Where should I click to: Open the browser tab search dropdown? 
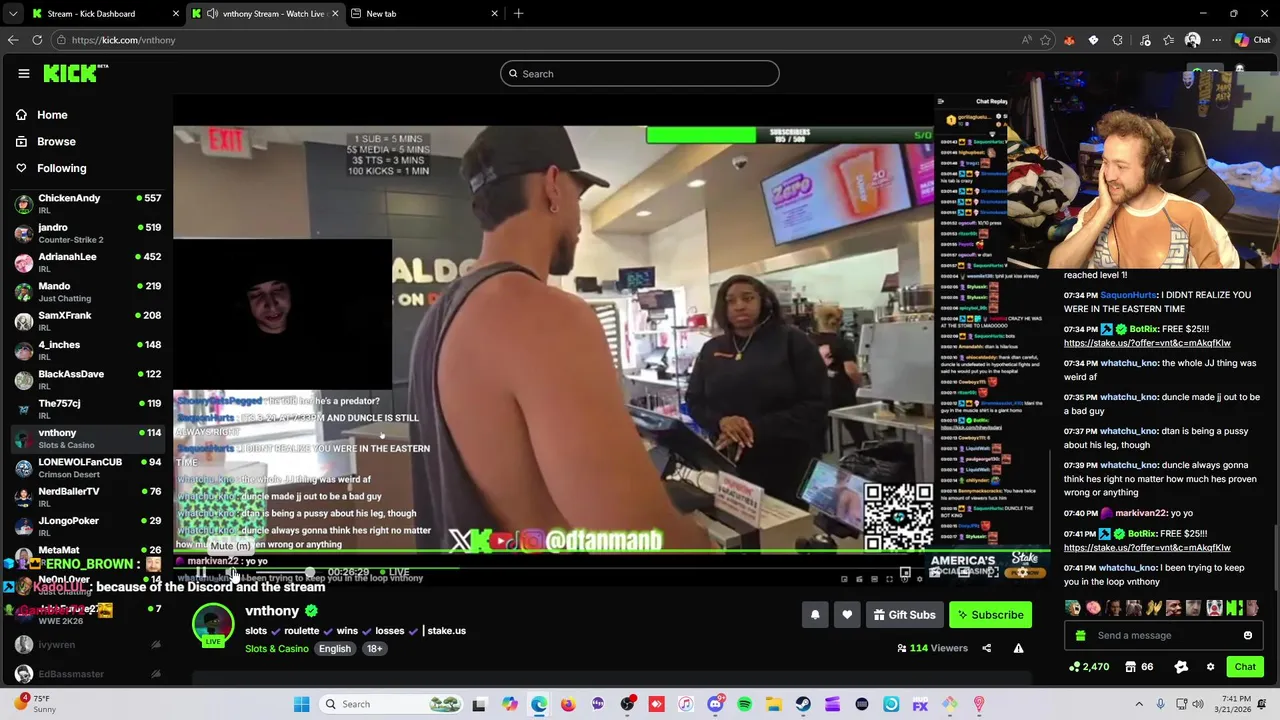point(12,13)
